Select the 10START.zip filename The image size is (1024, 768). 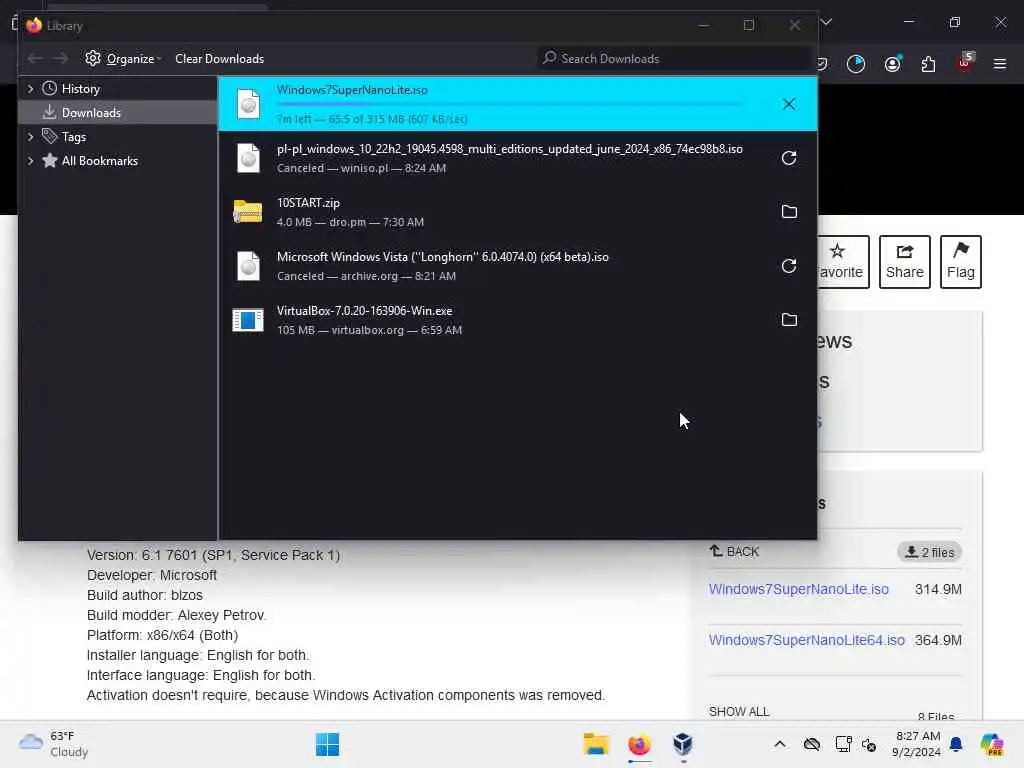click(308, 203)
